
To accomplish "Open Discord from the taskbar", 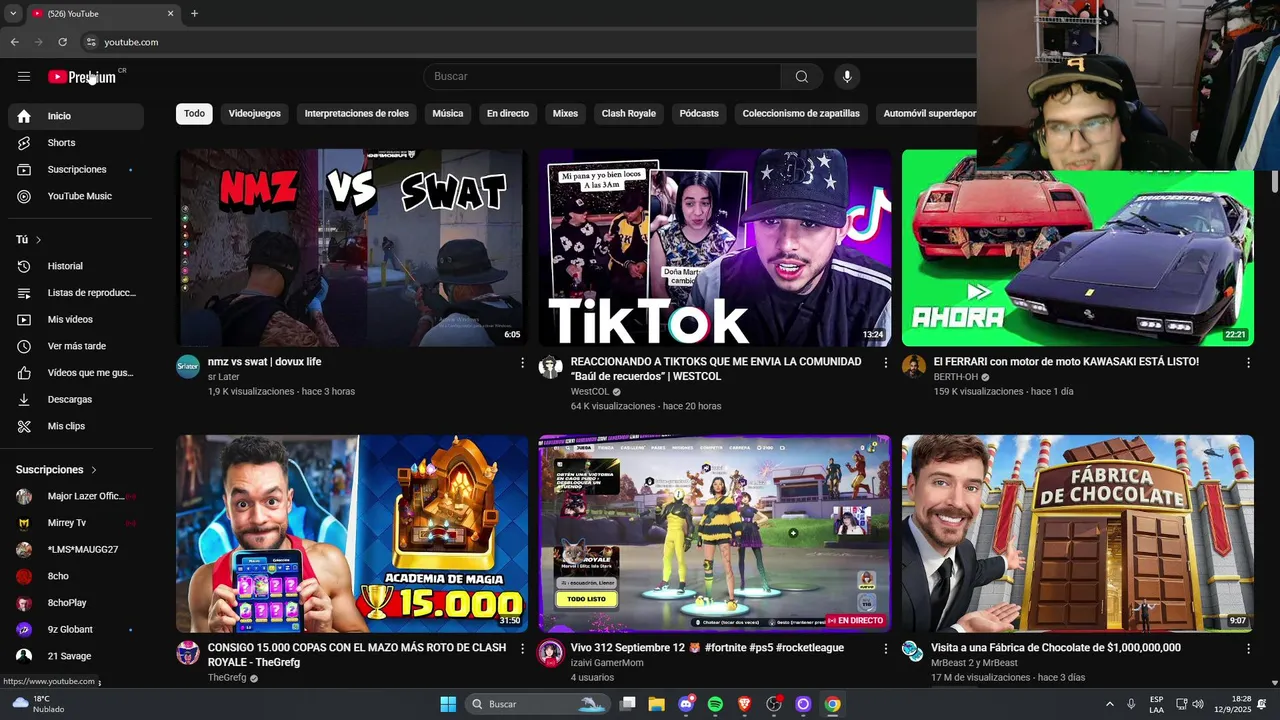I will click(x=686, y=704).
